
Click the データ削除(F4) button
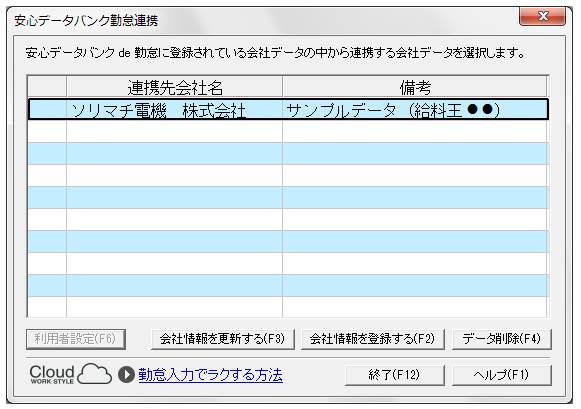[502, 339]
